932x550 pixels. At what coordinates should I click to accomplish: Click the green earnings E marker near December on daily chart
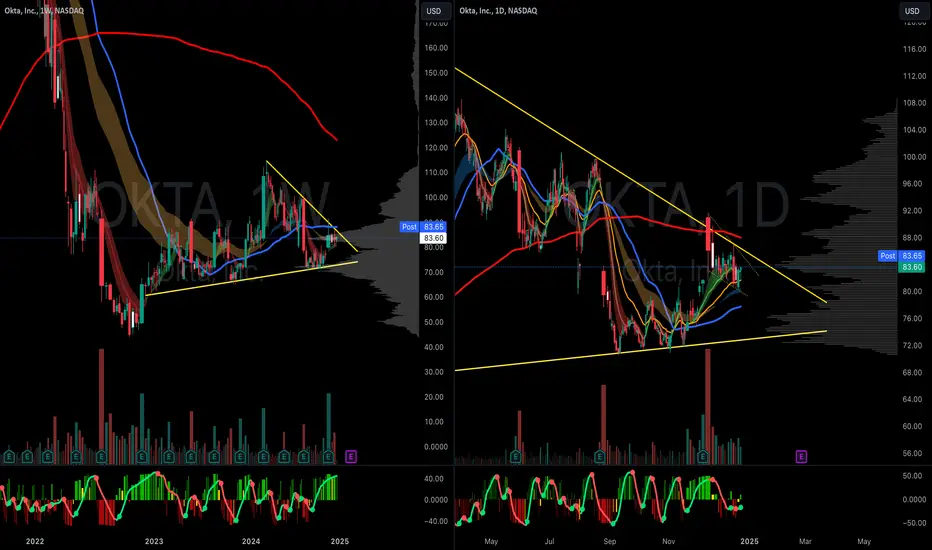tap(703, 457)
